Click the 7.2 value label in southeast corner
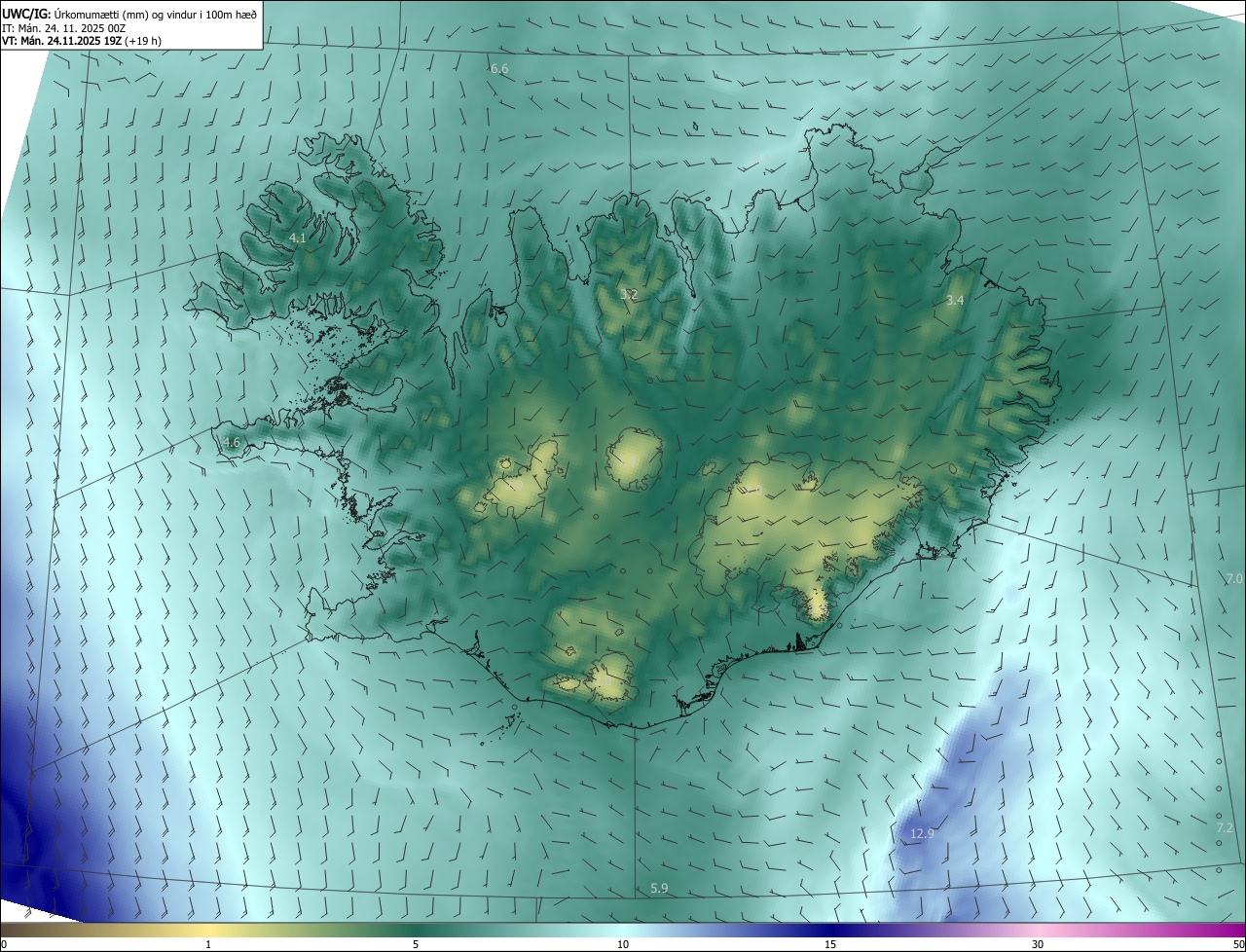 [x=1225, y=828]
